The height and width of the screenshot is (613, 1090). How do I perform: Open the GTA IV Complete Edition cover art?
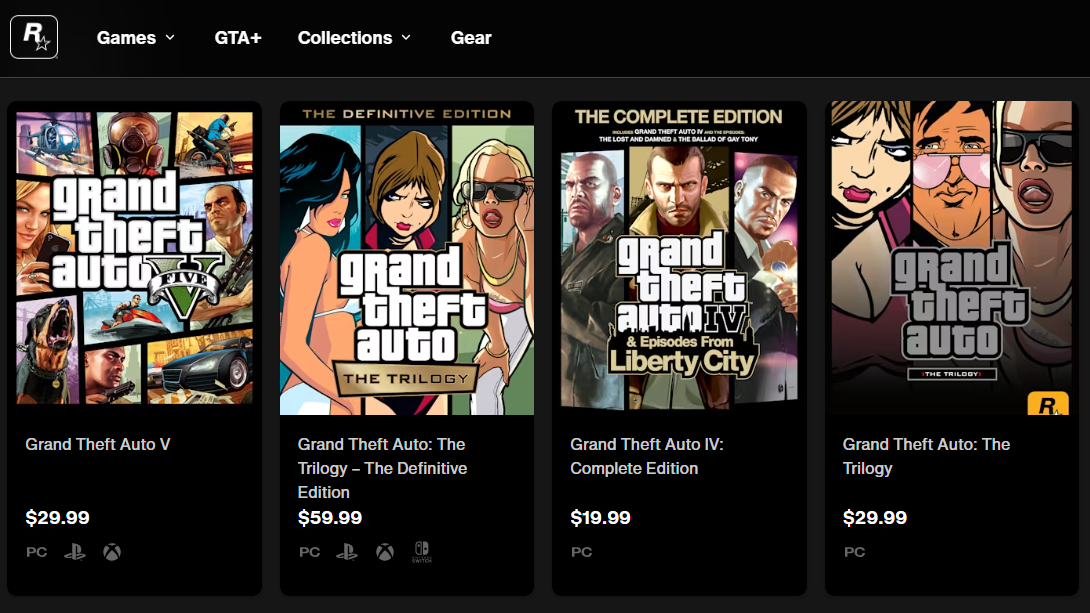point(679,258)
